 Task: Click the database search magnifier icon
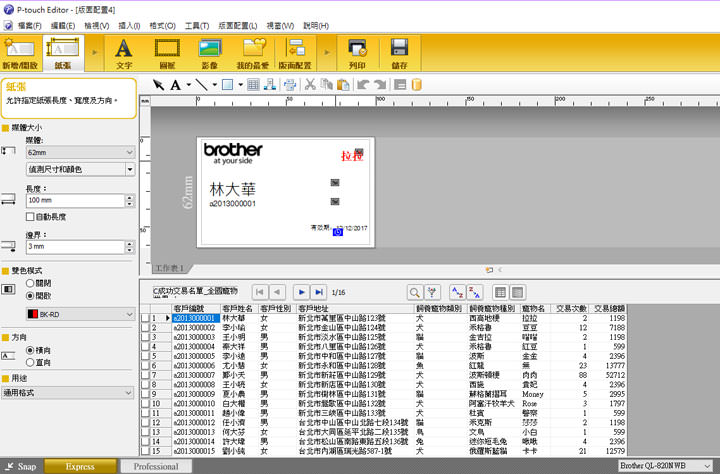coord(414,291)
